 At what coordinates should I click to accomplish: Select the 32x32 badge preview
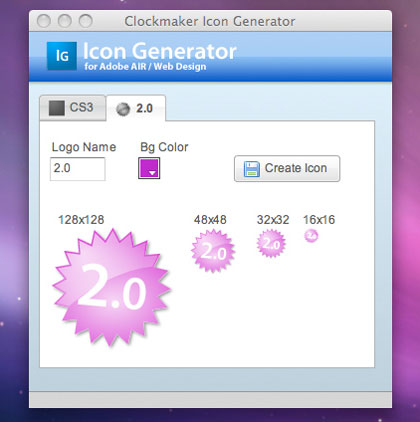[271, 244]
